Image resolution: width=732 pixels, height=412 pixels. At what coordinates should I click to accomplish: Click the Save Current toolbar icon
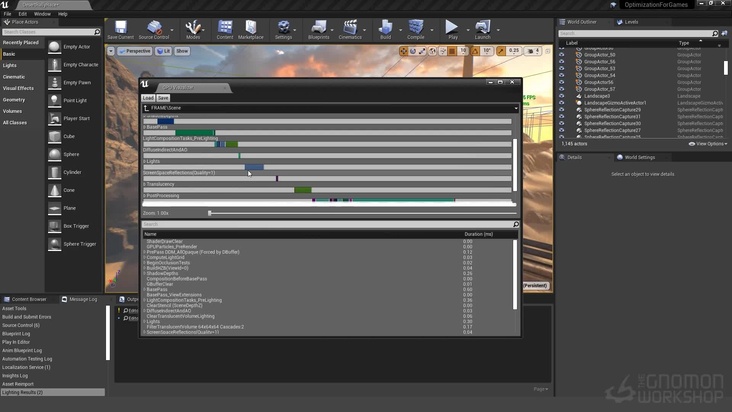point(120,28)
